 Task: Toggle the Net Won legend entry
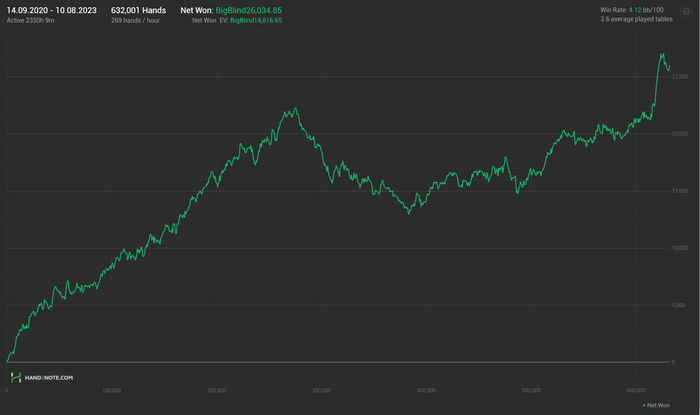pyautogui.click(x=656, y=405)
